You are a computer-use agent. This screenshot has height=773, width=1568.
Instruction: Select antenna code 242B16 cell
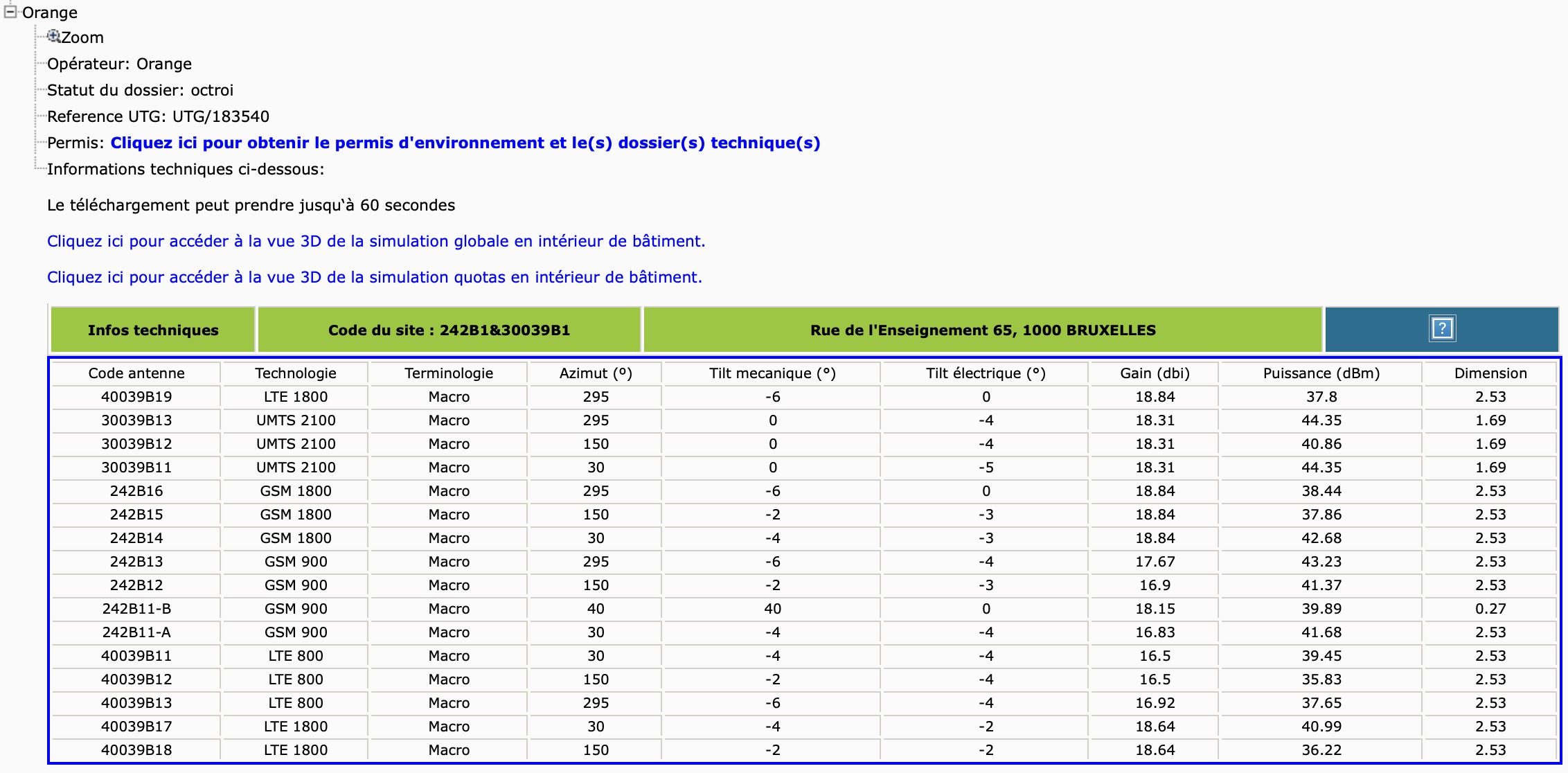pos(136,491)
